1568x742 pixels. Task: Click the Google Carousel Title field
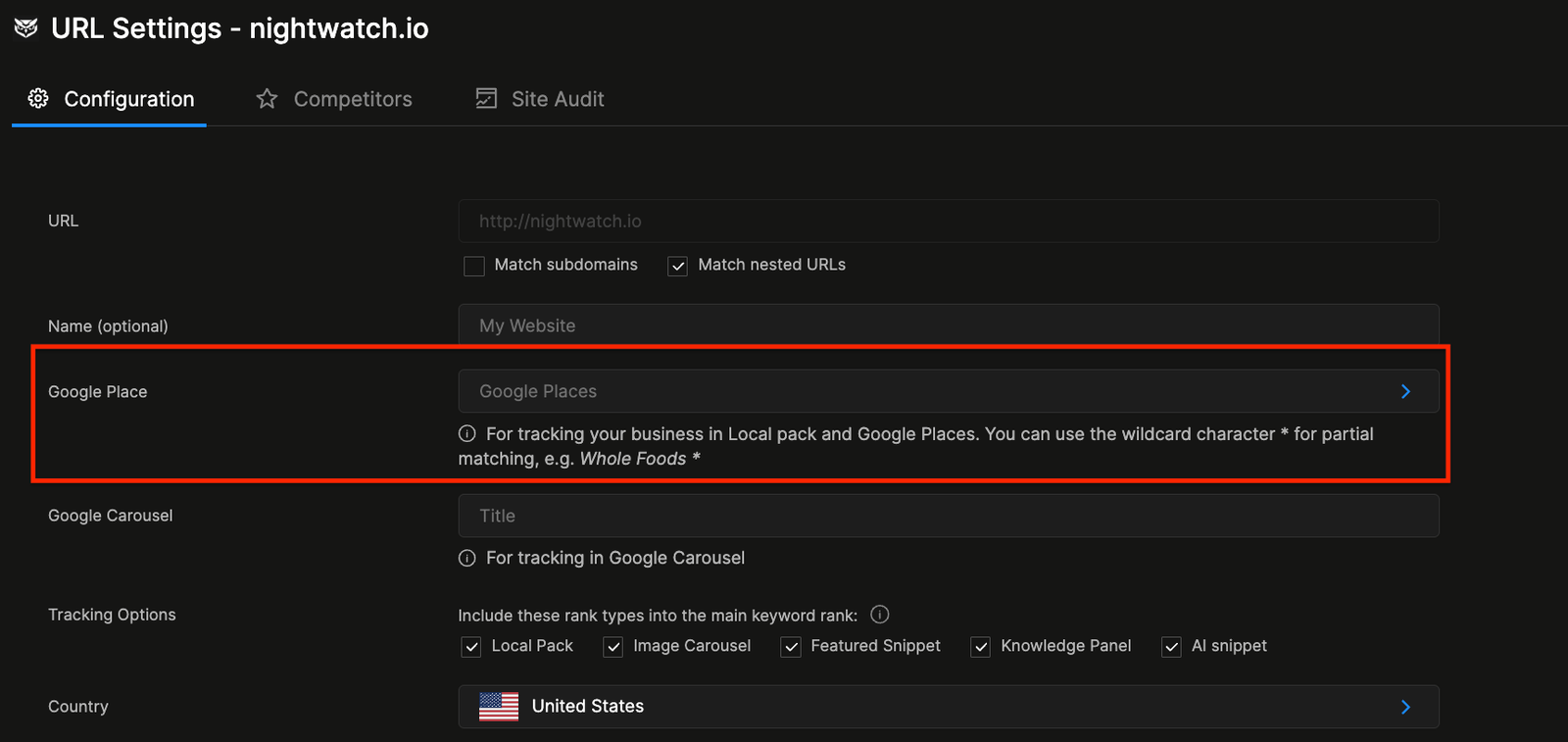949,516
